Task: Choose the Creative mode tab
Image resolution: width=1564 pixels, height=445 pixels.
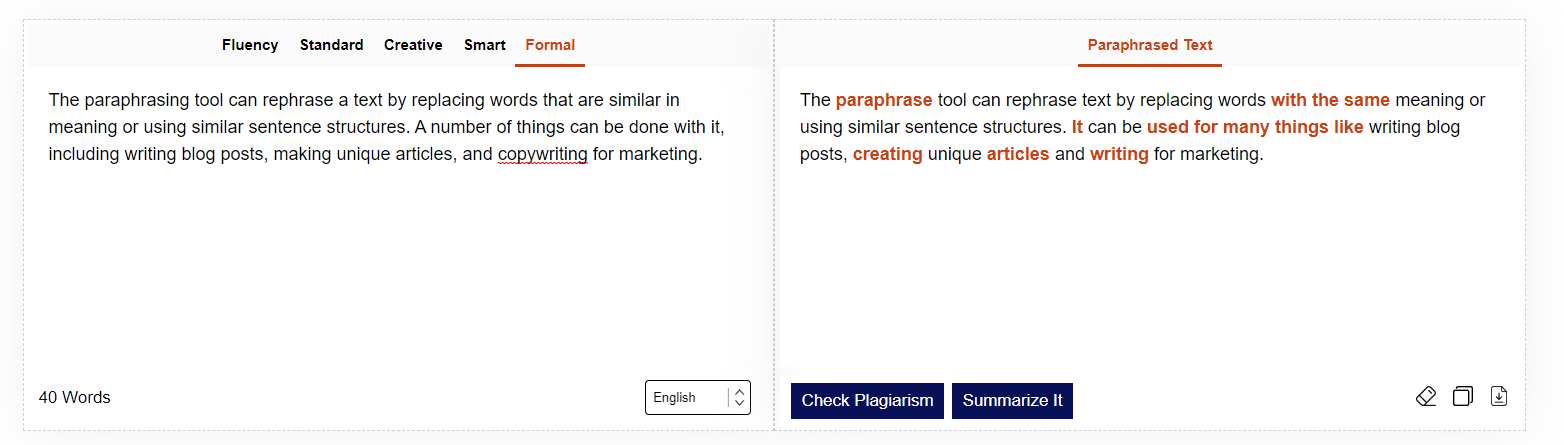Action: click(x=413, y=45)
